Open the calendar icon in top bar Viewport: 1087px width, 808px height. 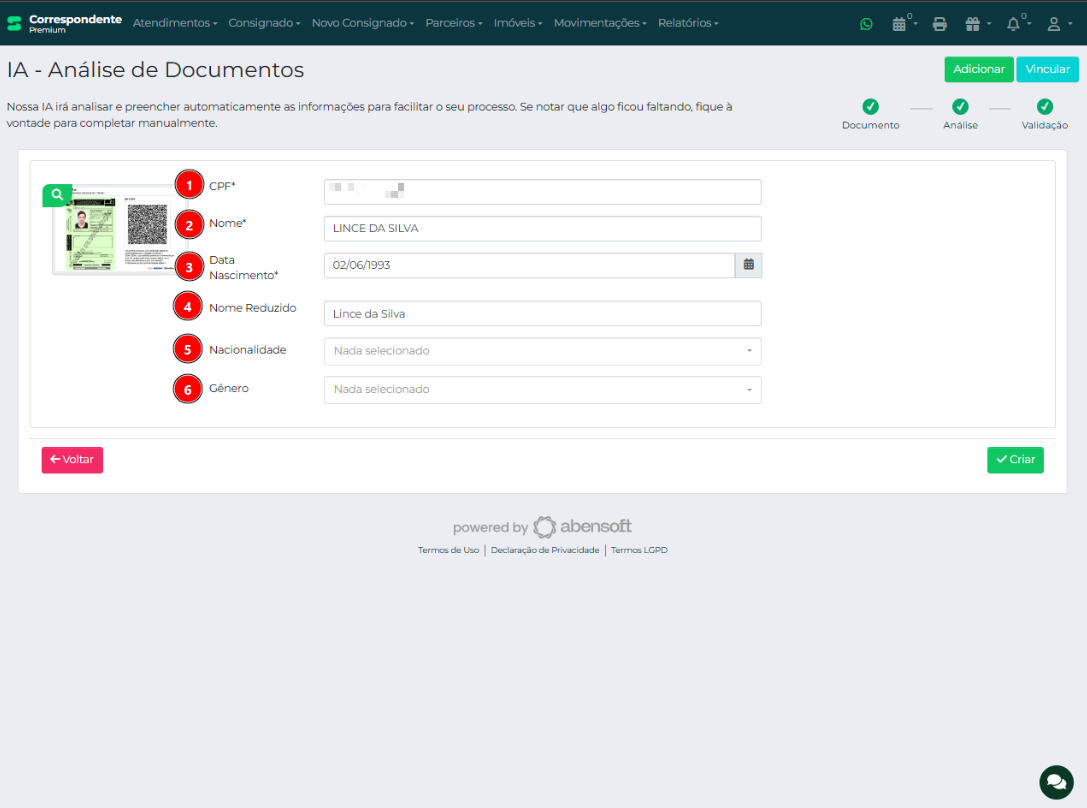(x=902, y=24)
